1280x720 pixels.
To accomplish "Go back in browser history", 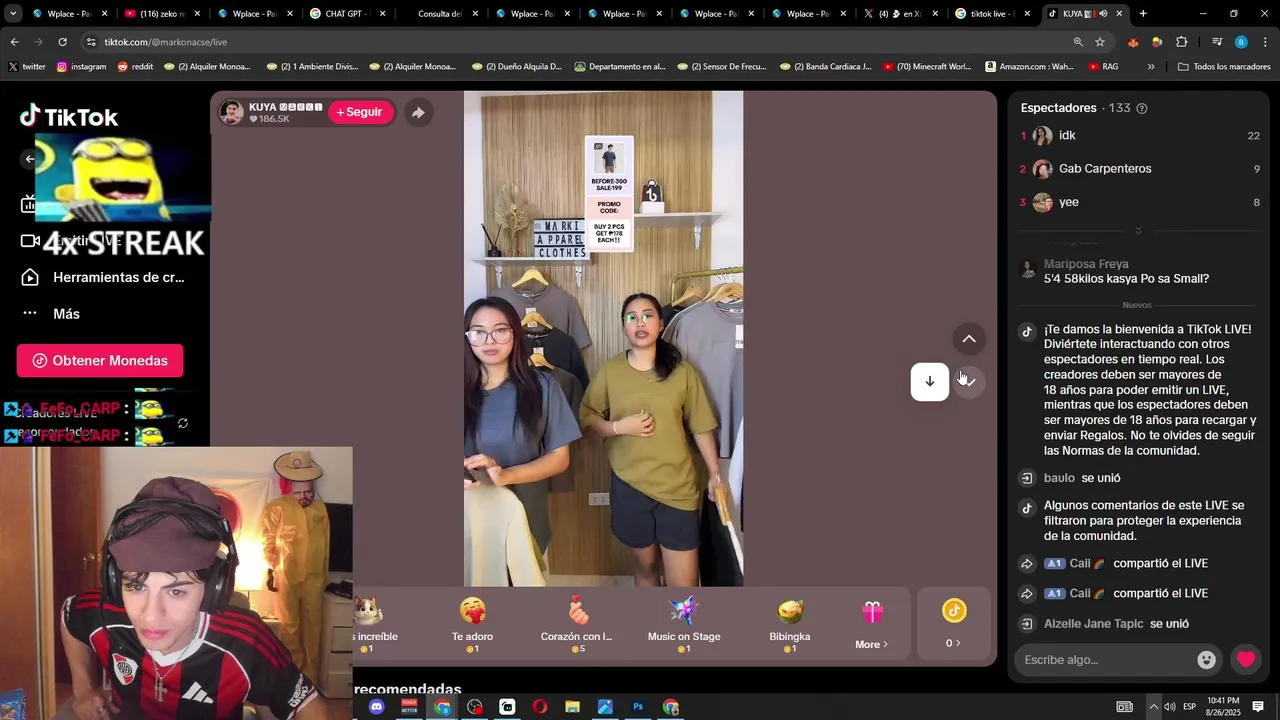I will tap(14, 42).
